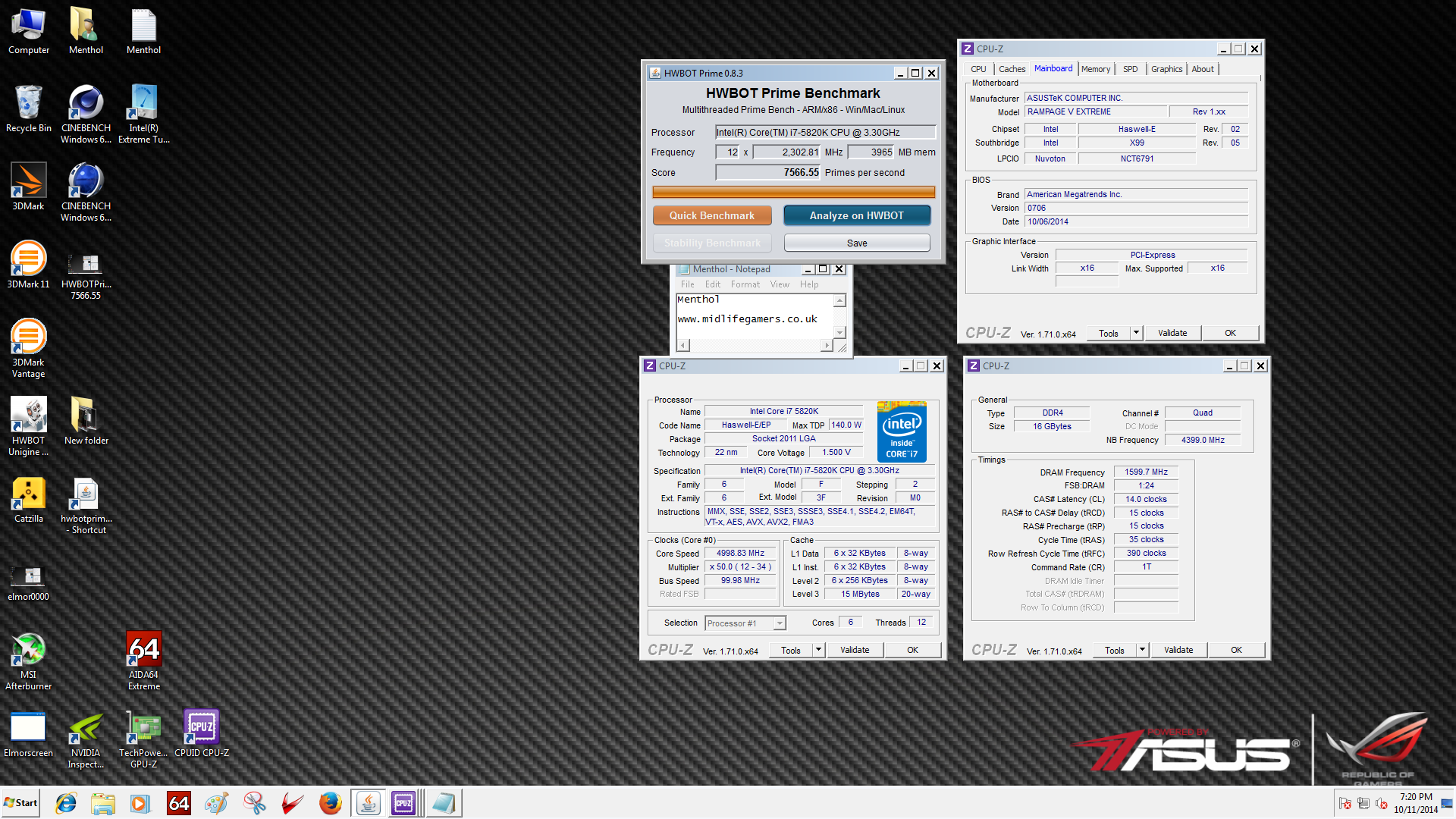Click inside the Notepad text area
This screenshot has width=1456, height=819.
[755, 315]
